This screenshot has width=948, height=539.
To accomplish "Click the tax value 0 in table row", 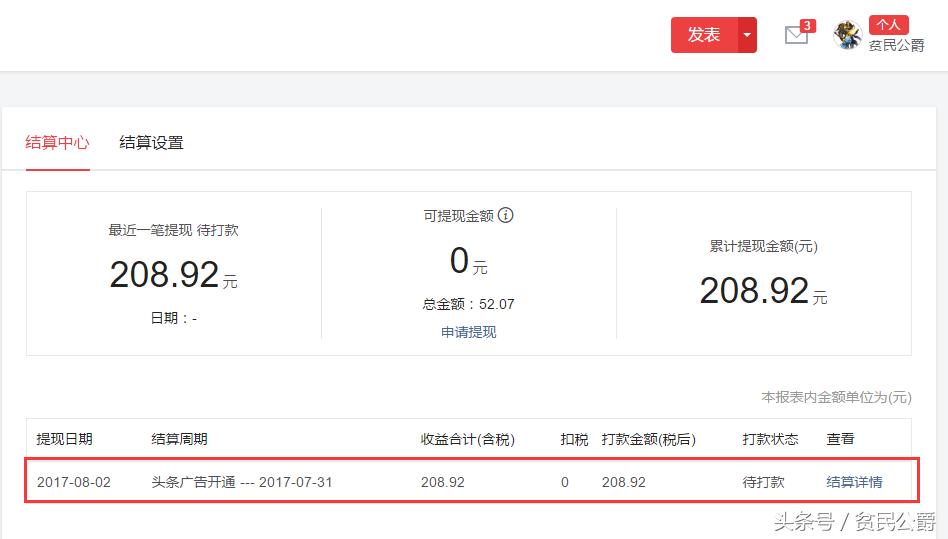I will (x=565, y=482).
